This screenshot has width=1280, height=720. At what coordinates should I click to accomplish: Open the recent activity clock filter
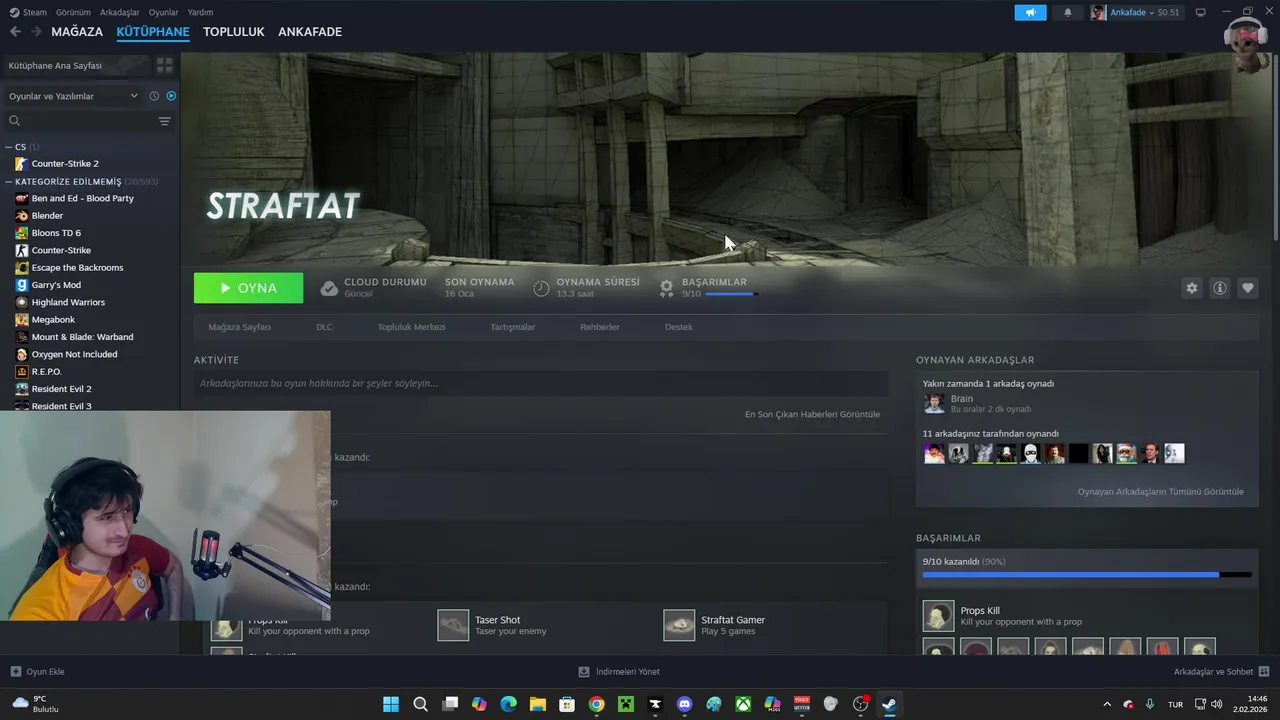(154, 96)
